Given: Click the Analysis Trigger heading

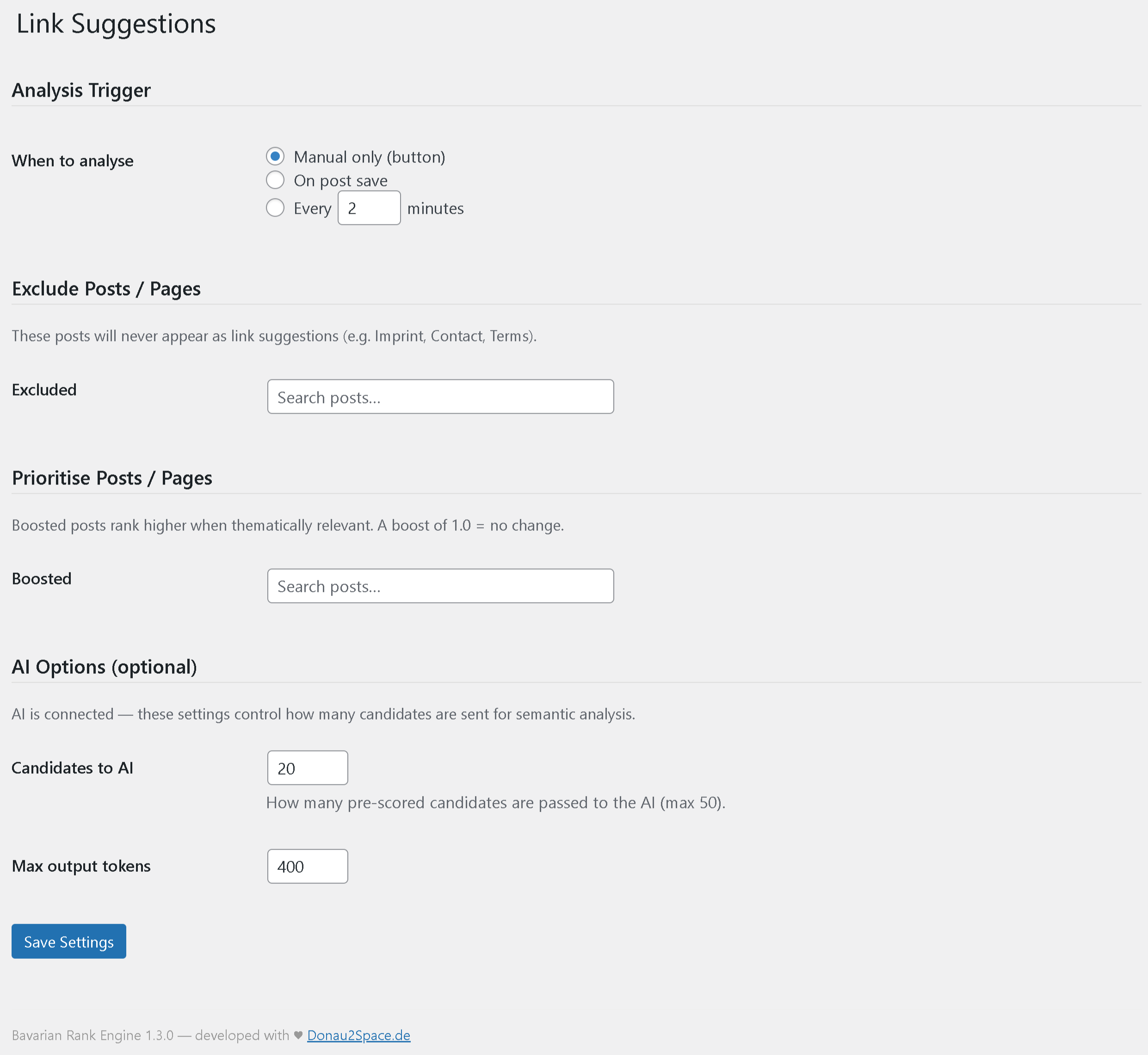Looking at the screenshot, I should [x=81, y=90].
